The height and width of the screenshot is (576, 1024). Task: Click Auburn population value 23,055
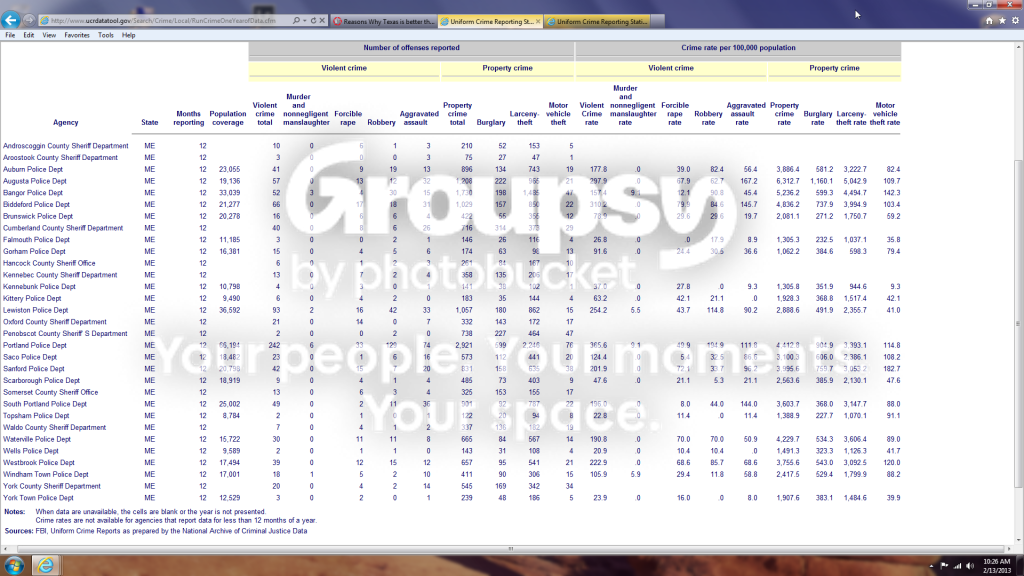[x=229, y=170]
